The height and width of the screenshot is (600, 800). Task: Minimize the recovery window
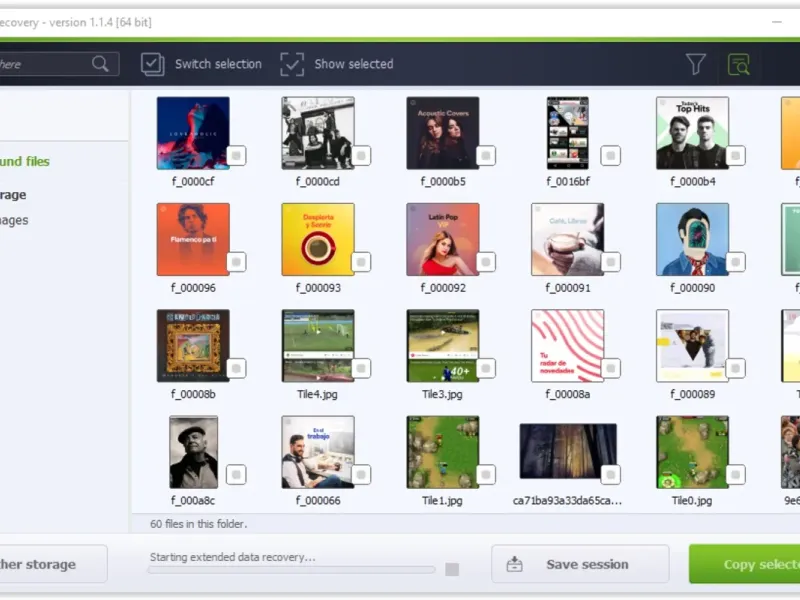[777, 22]
